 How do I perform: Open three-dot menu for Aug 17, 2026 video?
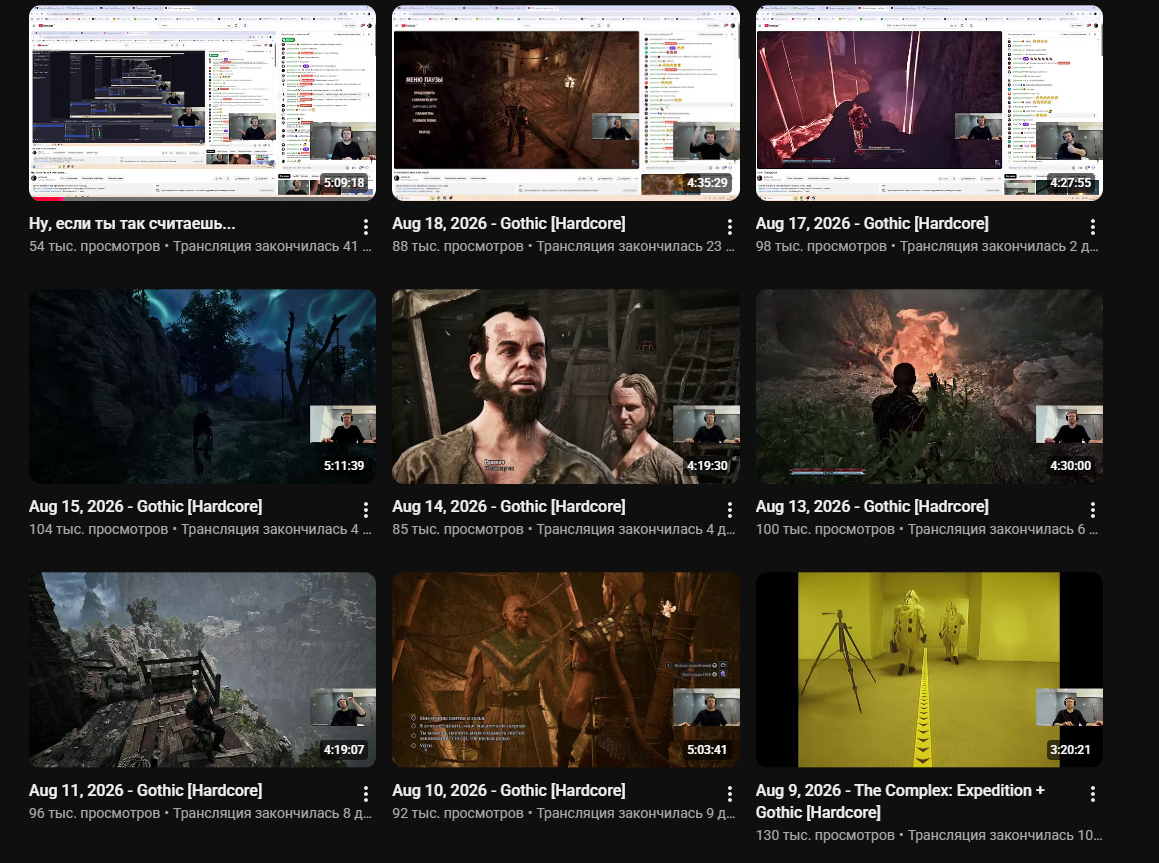(1092, 227)
